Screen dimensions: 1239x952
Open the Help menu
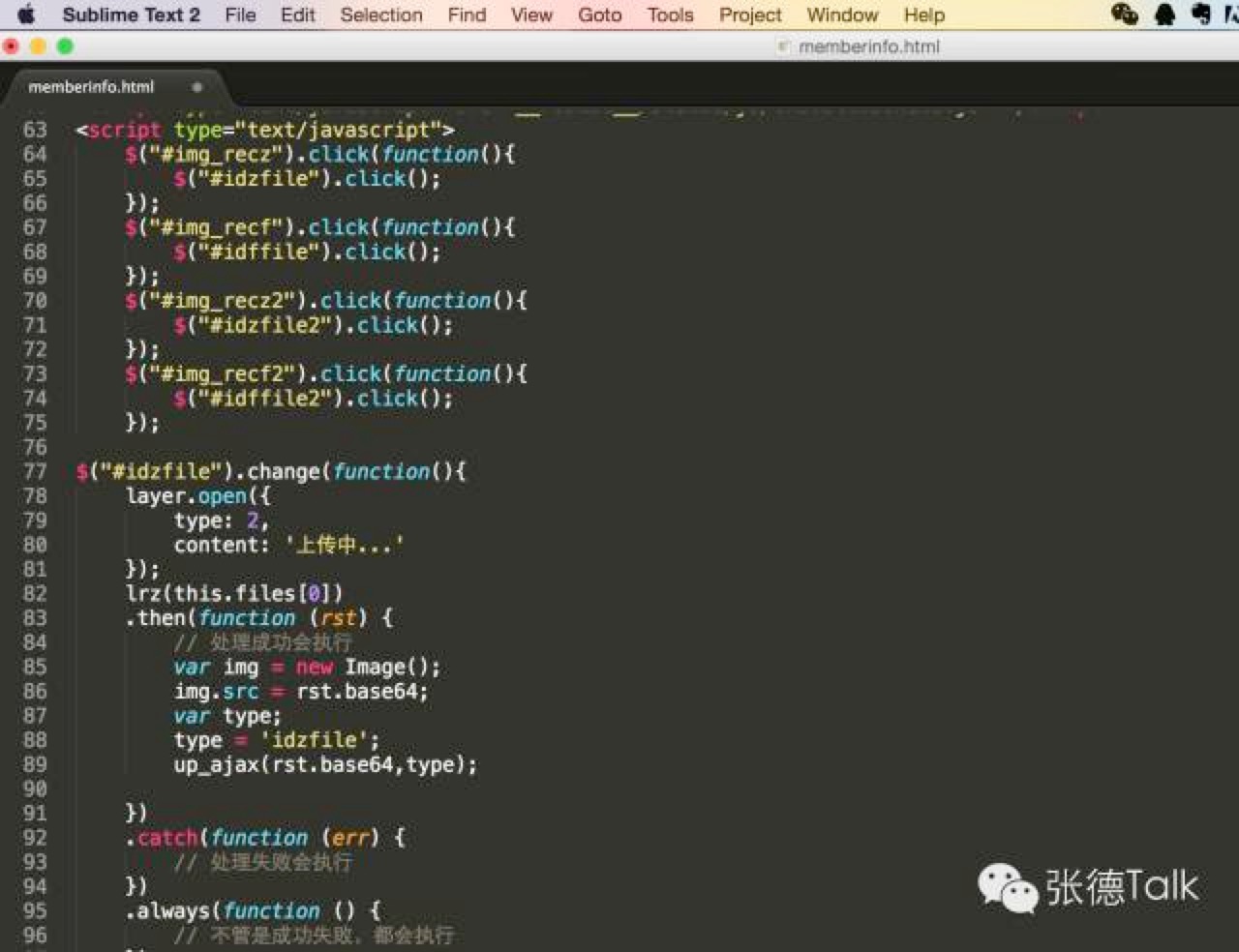pos(923,15)
